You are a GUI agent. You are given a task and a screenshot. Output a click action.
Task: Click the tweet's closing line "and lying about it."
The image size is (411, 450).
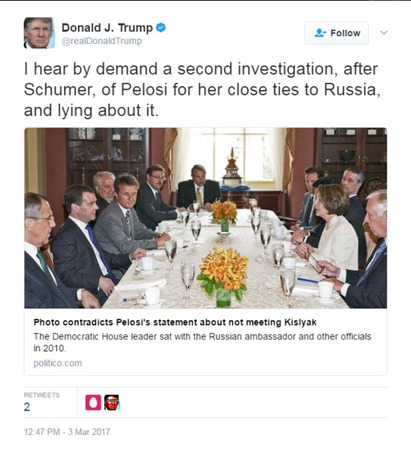coord(91,110)
